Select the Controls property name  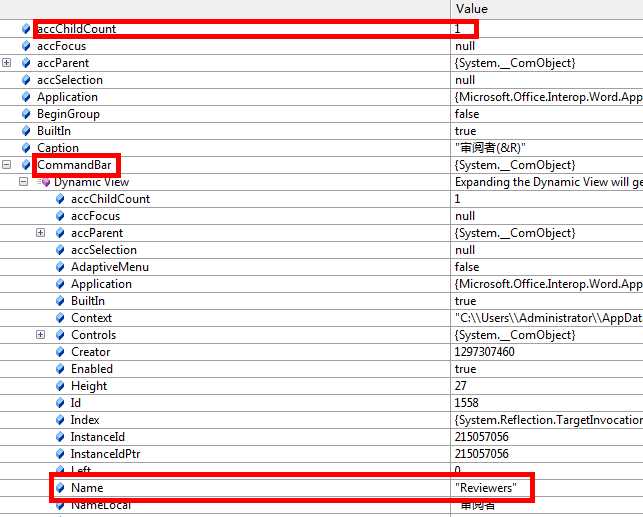93,335
